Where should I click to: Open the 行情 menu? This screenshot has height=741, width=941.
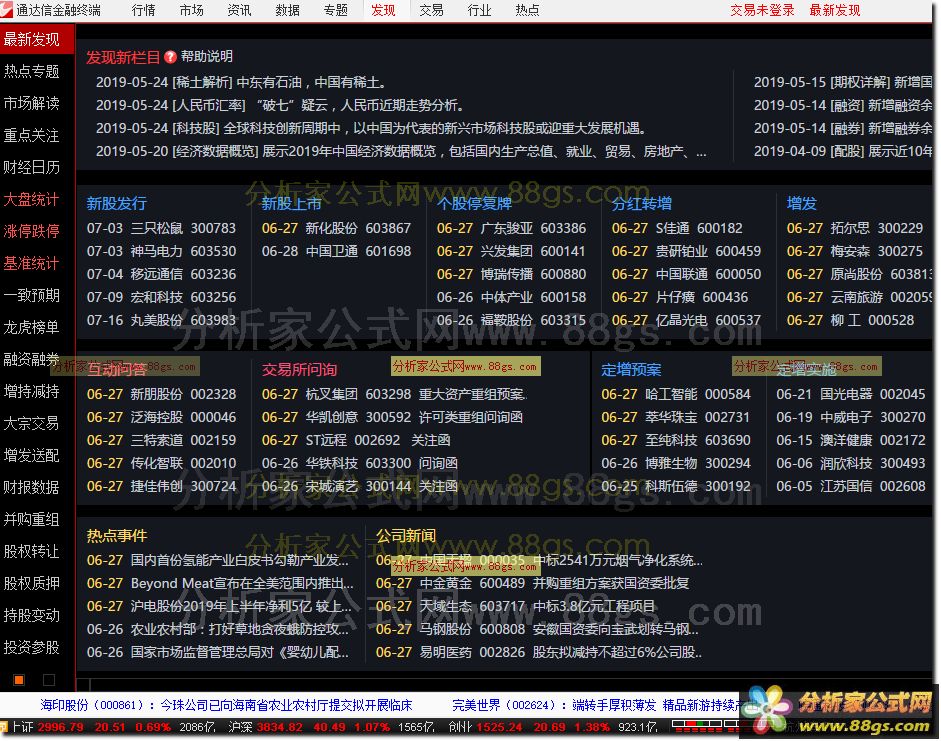click(x=143, y=10)
